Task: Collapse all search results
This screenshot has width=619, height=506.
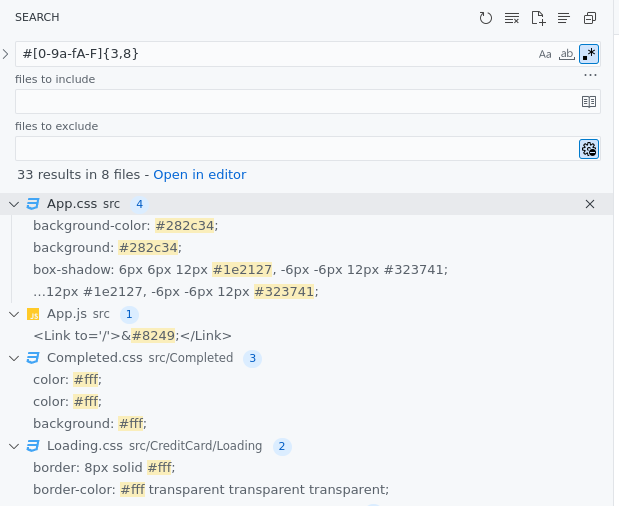Action: coord(590,18)
